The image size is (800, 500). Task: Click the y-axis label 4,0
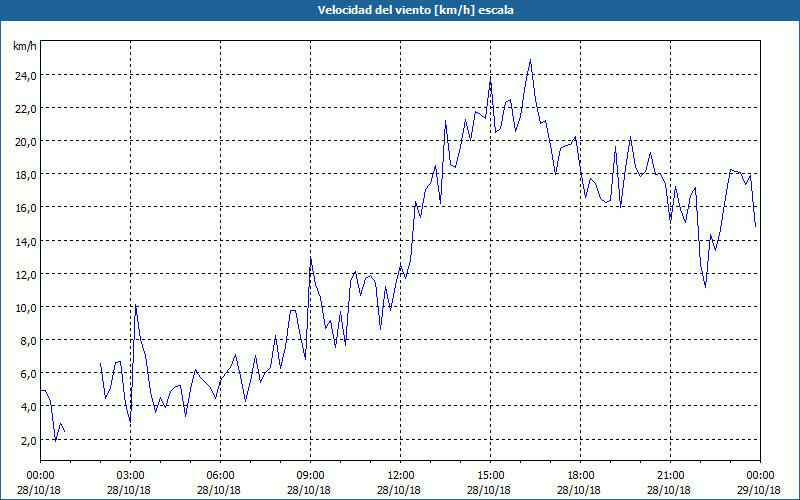29,407
